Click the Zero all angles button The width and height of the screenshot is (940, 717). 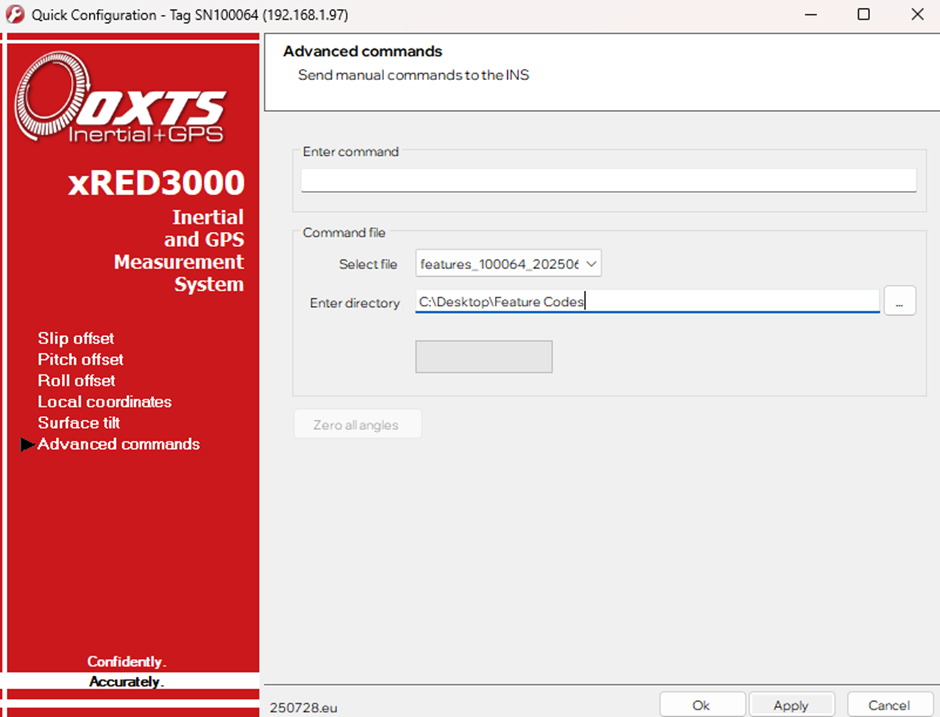357,423
